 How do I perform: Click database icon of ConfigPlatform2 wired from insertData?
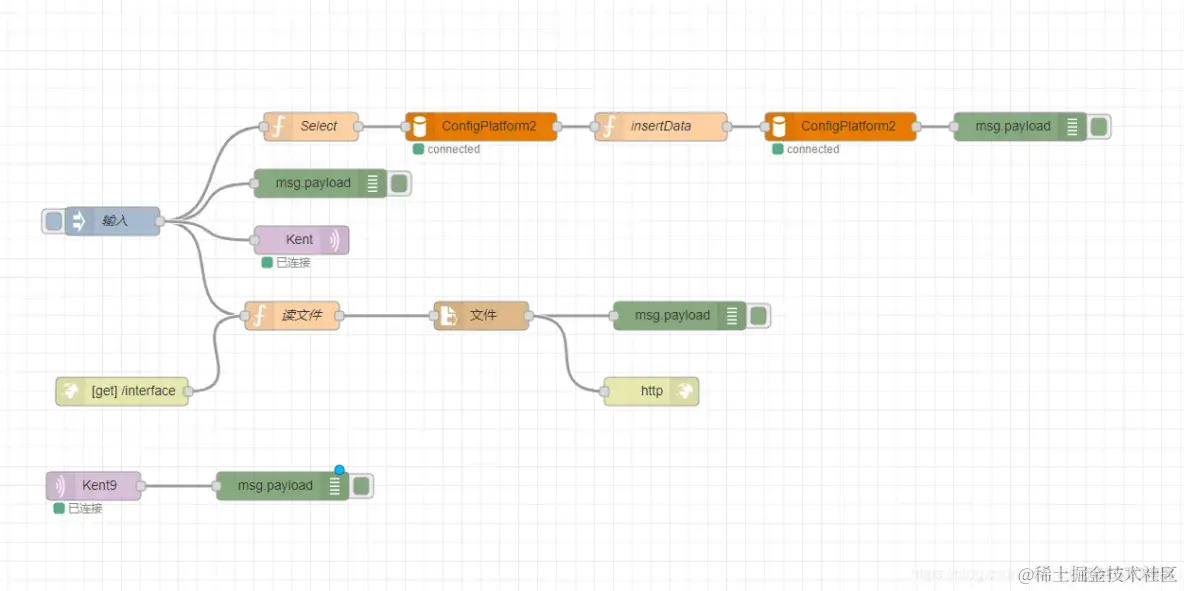click(779, 127)
